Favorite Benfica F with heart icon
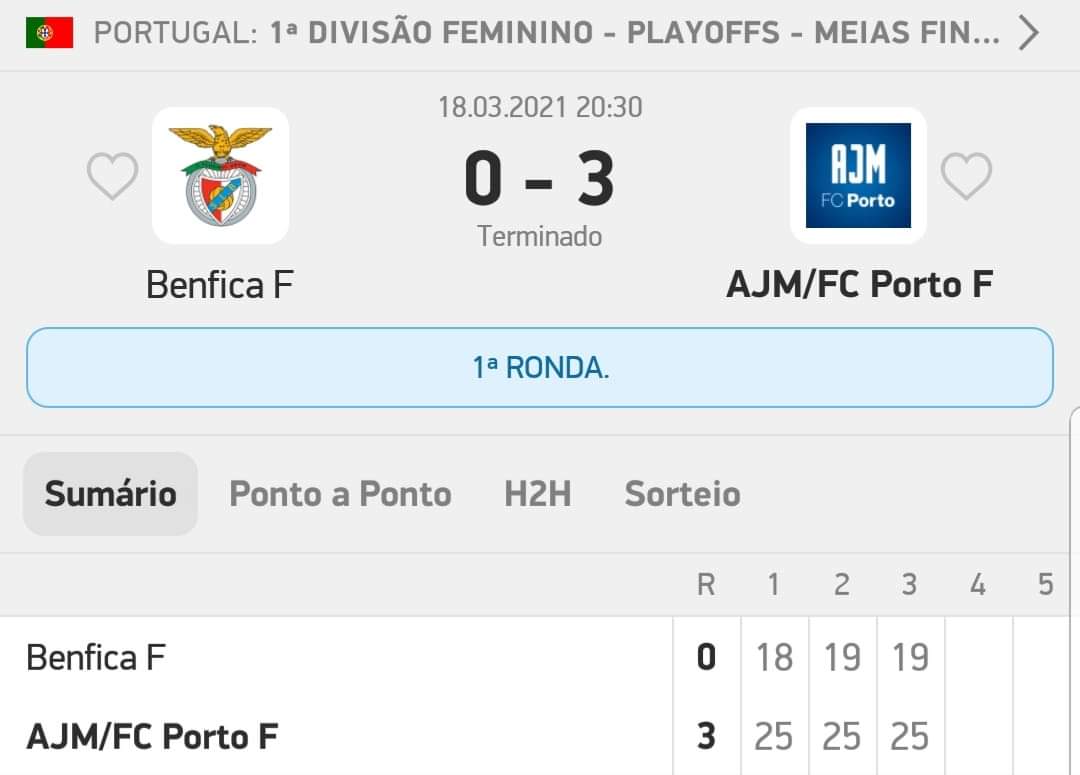This screenshot has width=1080, height=775. pyautogui.click(x=112, y=176)
